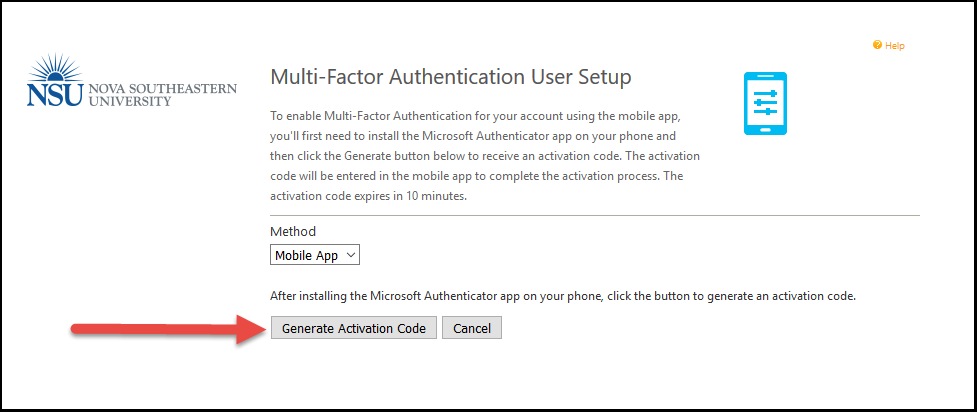Open the Help link text
This screenshot has width=977, height=412.
pos(895,46)
